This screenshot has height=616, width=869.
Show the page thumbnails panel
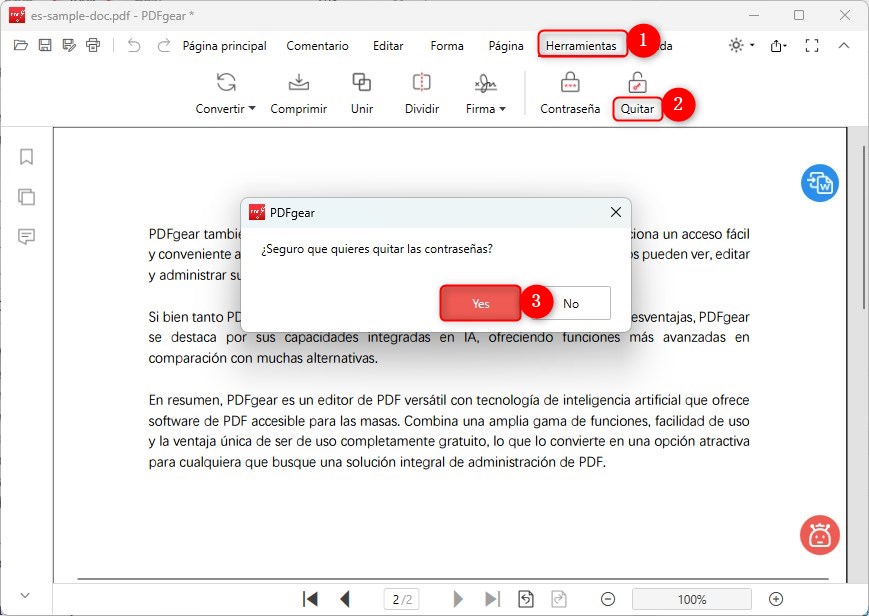[x=26, y=197]
